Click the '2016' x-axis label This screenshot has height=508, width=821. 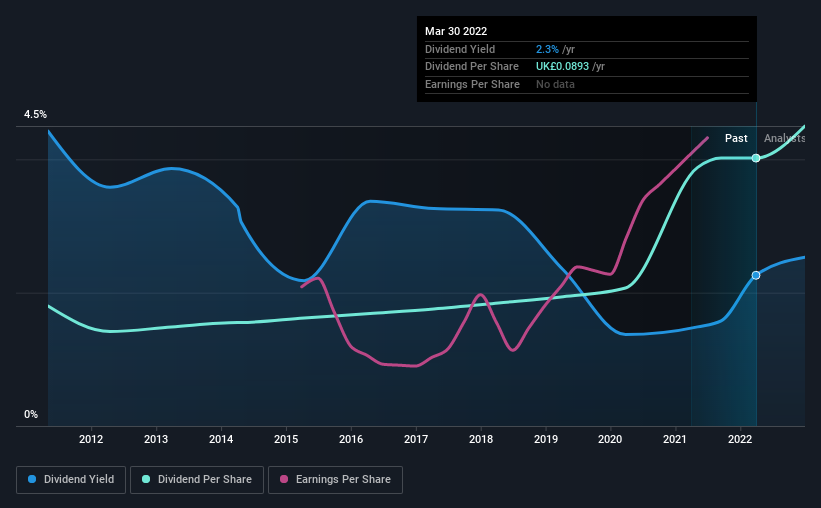point(351,439)
